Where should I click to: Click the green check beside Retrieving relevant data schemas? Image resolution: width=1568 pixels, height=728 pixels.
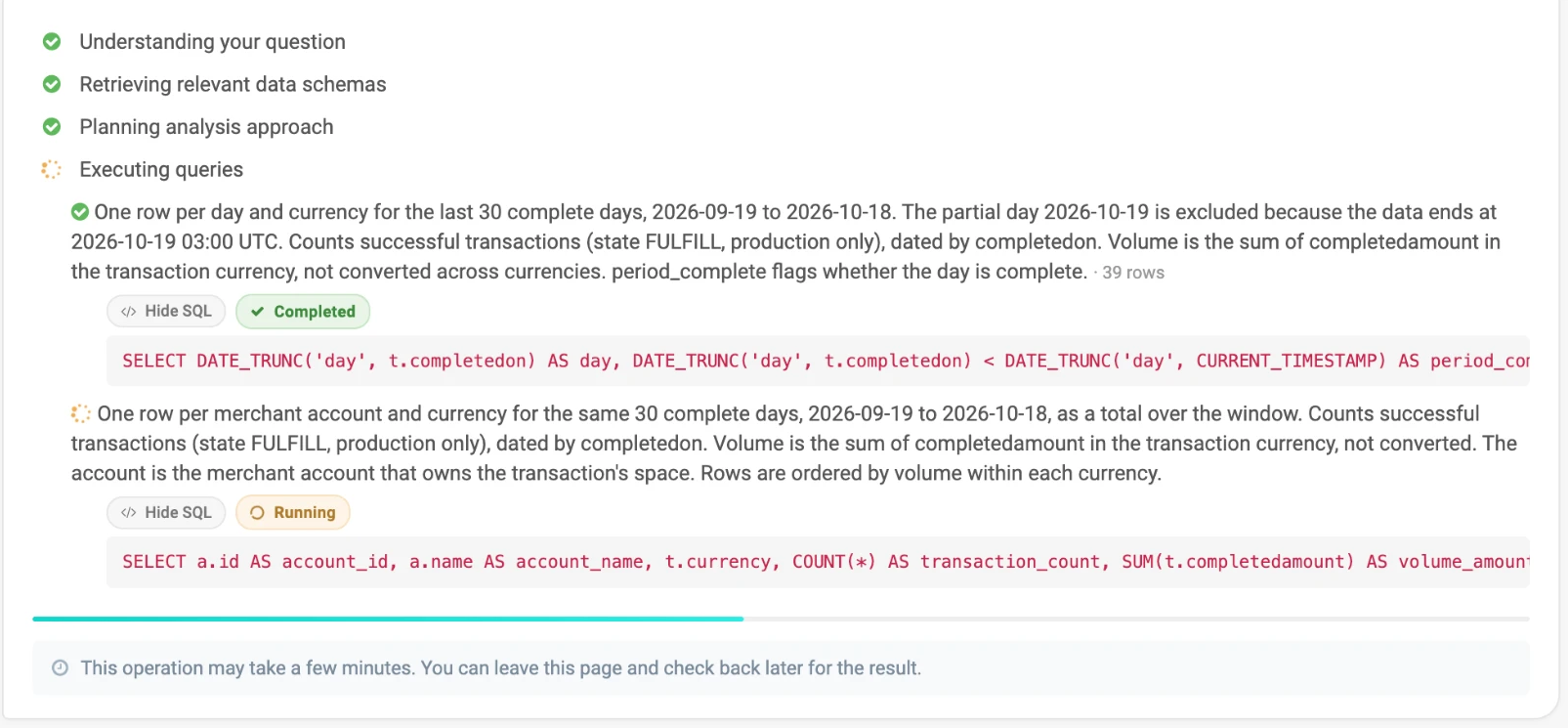(52, 84)
